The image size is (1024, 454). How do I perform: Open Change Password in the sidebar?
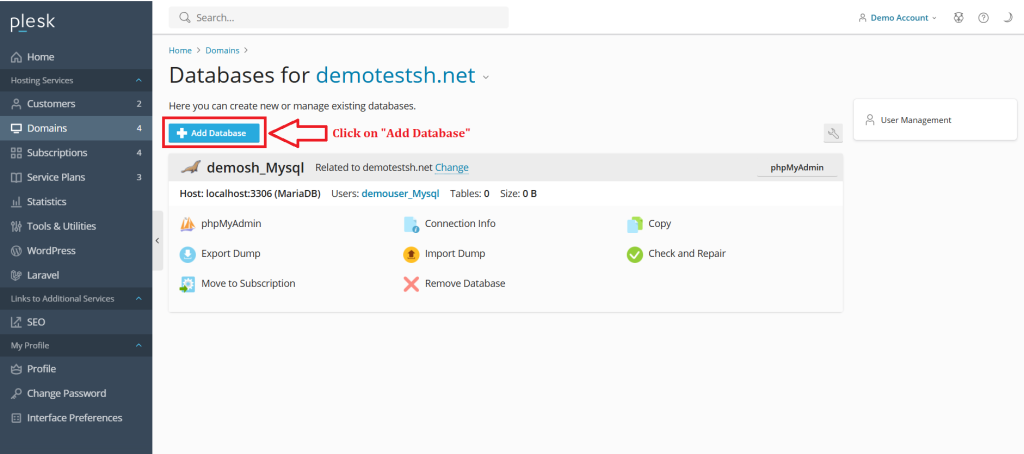(x=76, y=393)
